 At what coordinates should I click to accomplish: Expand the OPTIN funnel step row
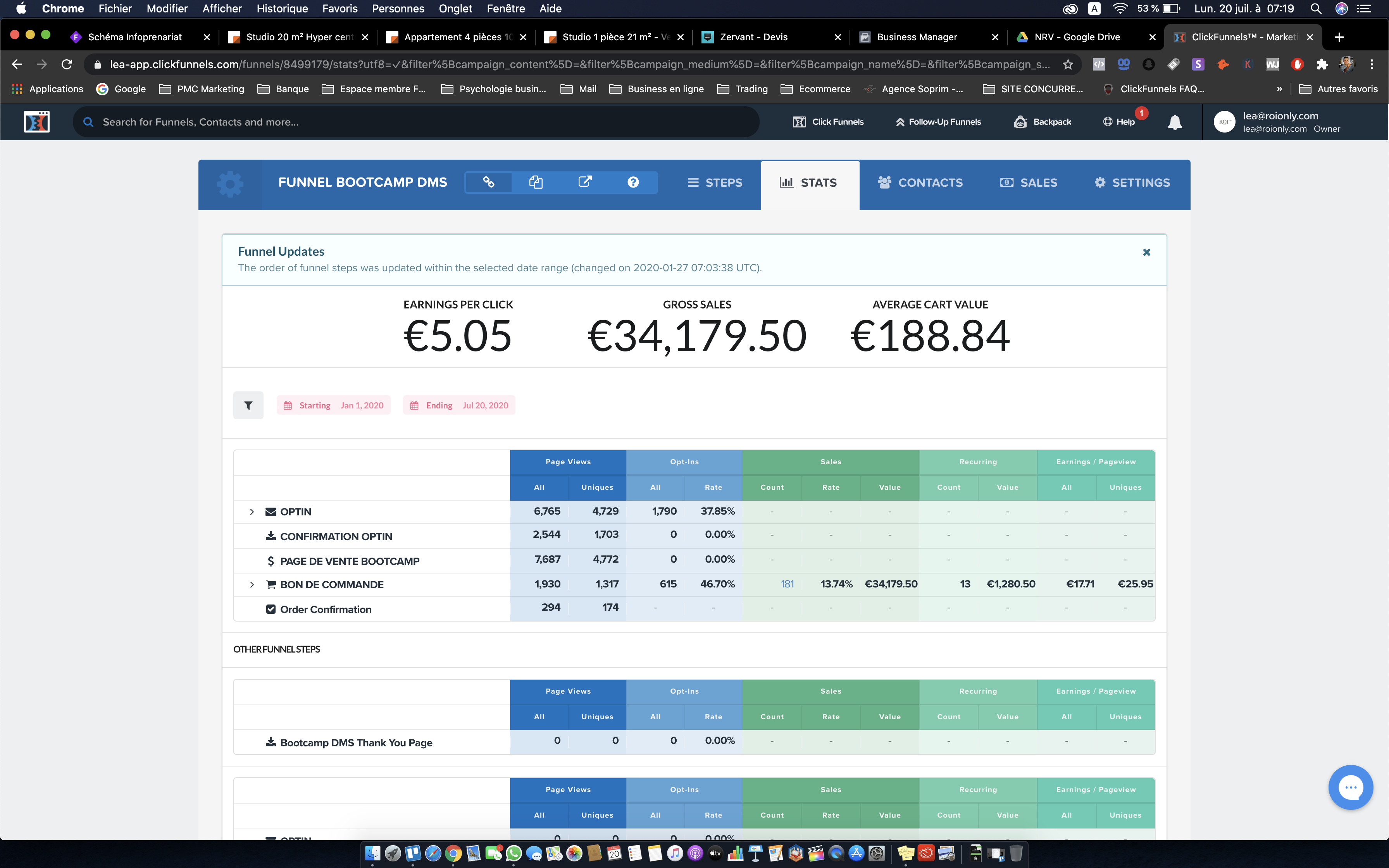pos(252,511)
